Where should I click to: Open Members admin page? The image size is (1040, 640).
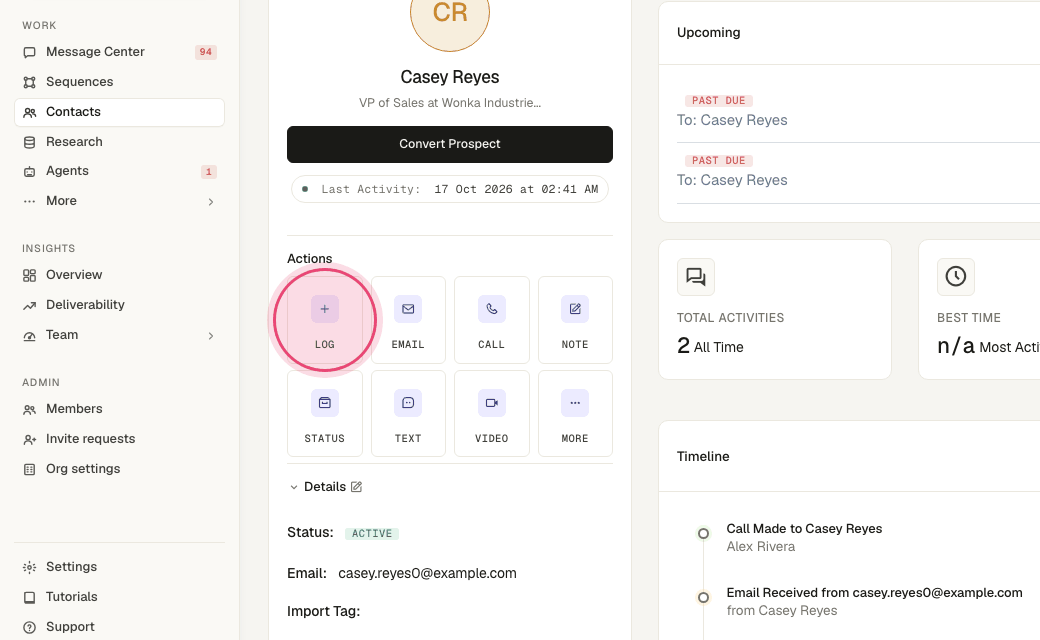coord(119,409)
